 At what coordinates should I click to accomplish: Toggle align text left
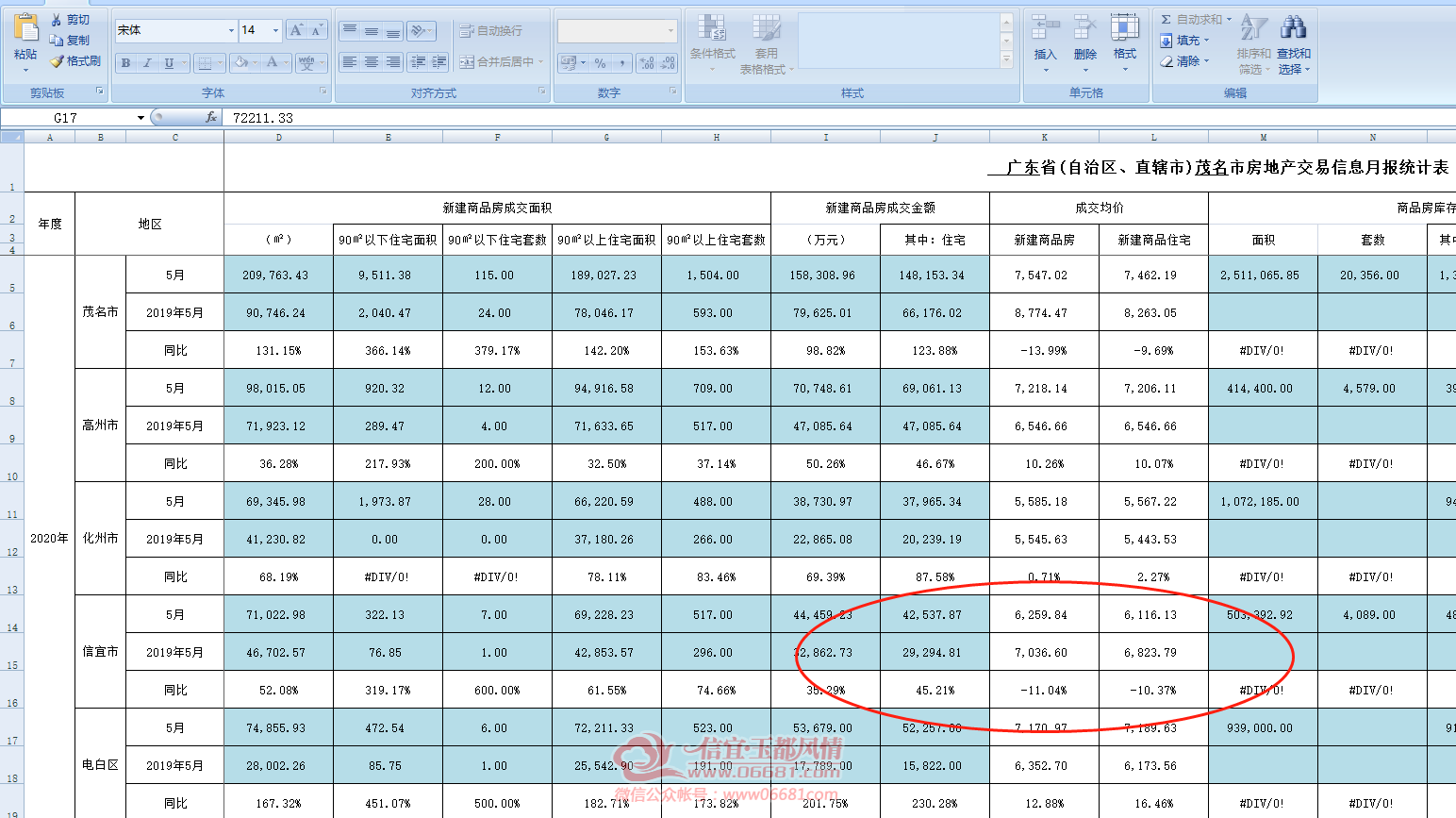coord(350,62)
